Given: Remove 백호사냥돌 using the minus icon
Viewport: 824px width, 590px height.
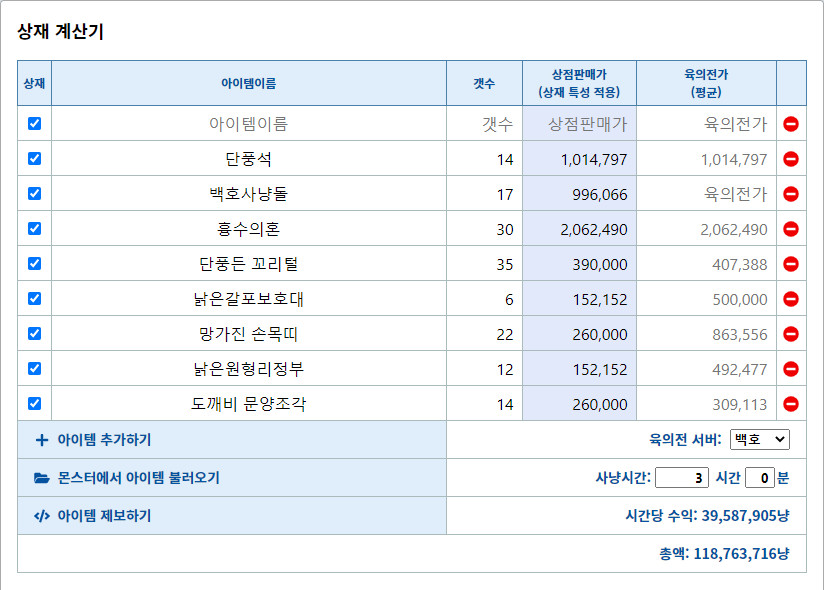Looking at the screenshot, I should coord(791,193).
